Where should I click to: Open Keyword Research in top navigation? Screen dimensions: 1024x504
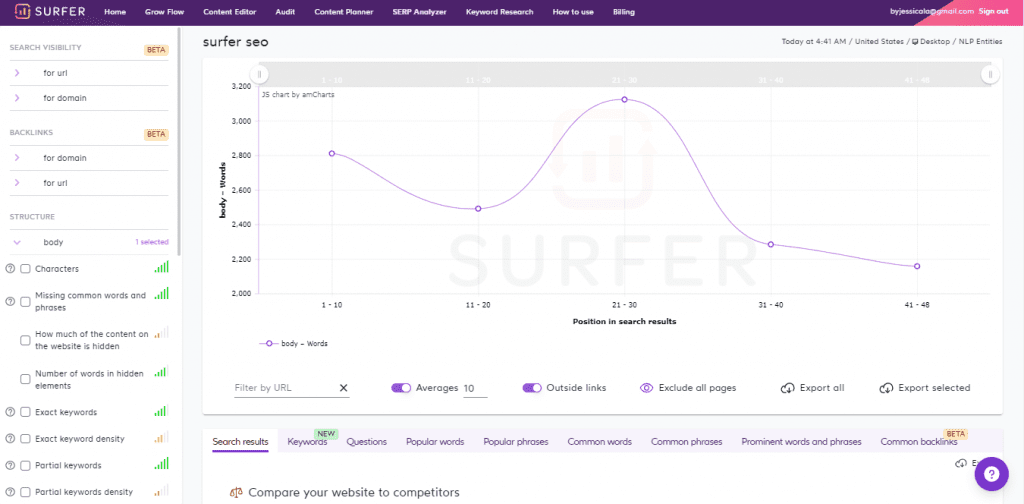coord(500,12)
